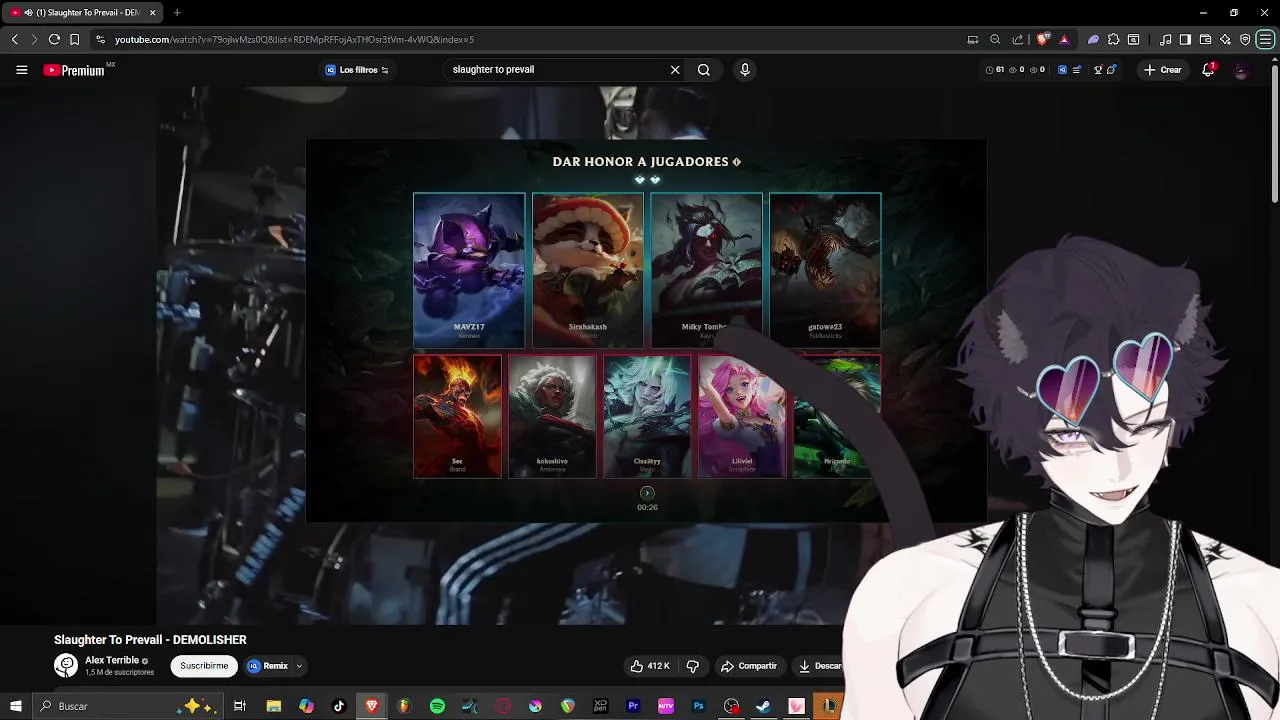1280x720 pixels.
Task: Open a new browser tab with plus
Action: (x=177, y=12)
